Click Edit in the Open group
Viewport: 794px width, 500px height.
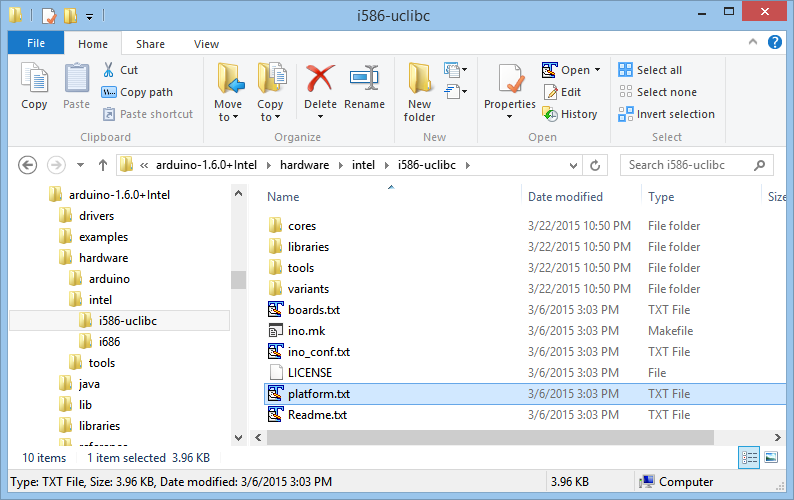pos(562,92)
